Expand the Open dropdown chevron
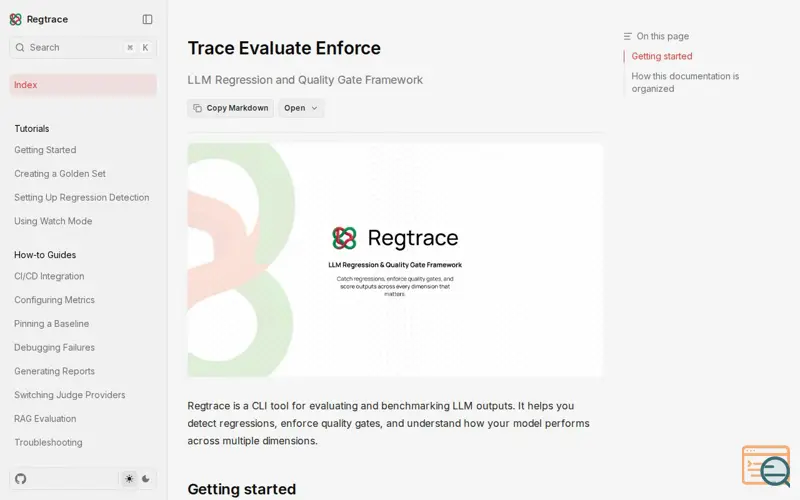 click(314, 108)
